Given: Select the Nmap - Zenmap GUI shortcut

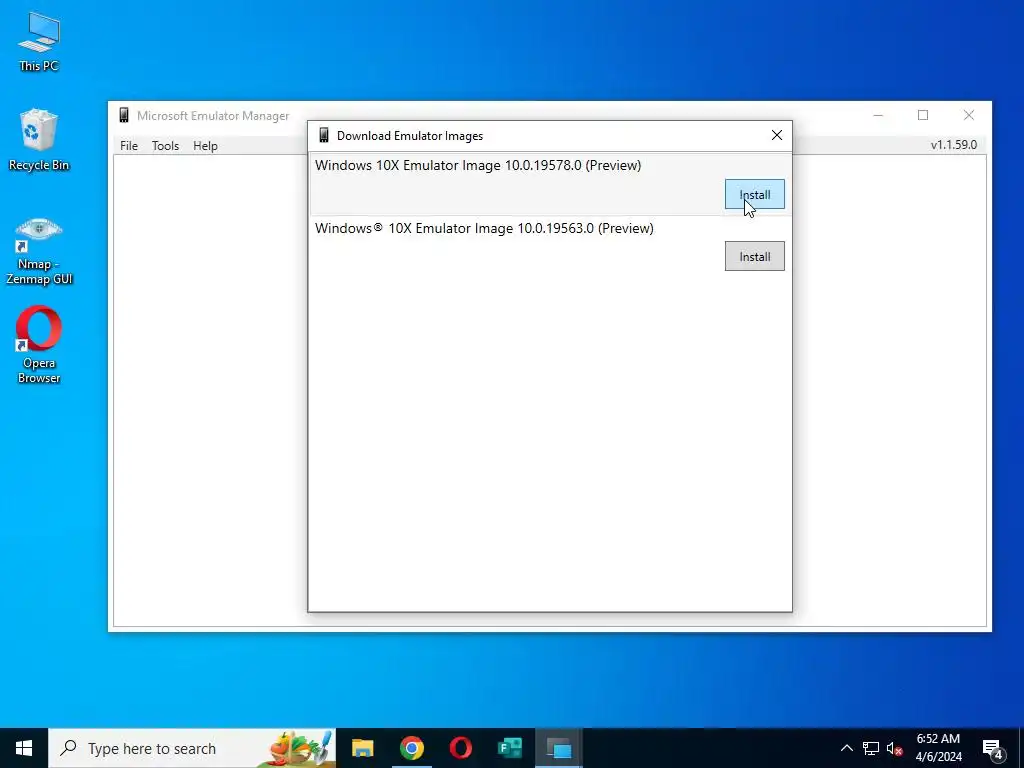Looking at the screenshot, I should [39, 251].
